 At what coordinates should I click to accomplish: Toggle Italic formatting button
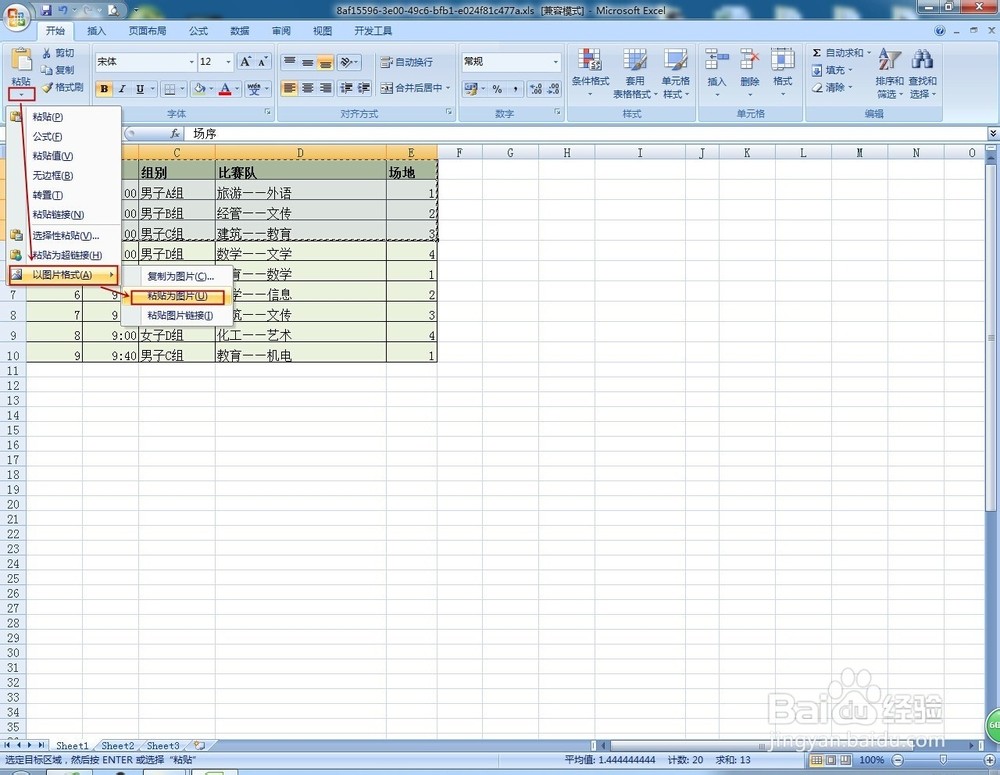point(122,89)
